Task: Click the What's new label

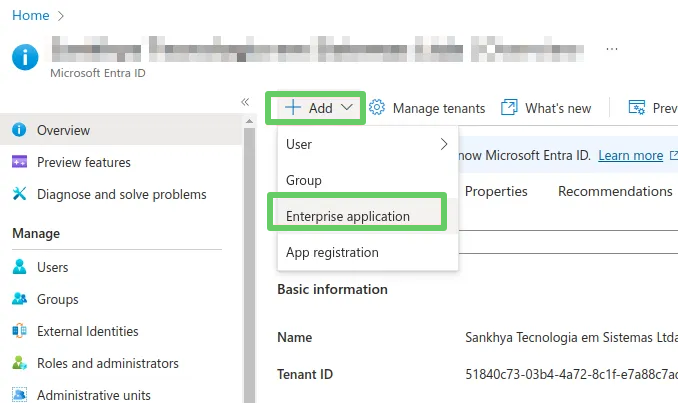Action: pos(558,108)
